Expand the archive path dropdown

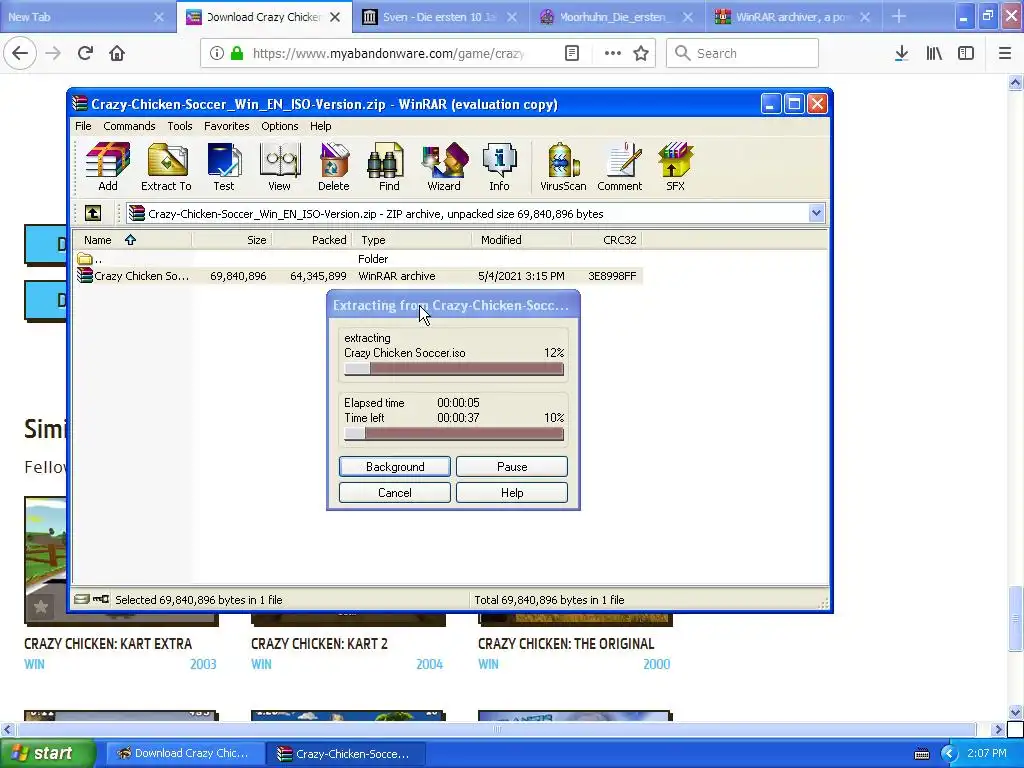(816, 213)
